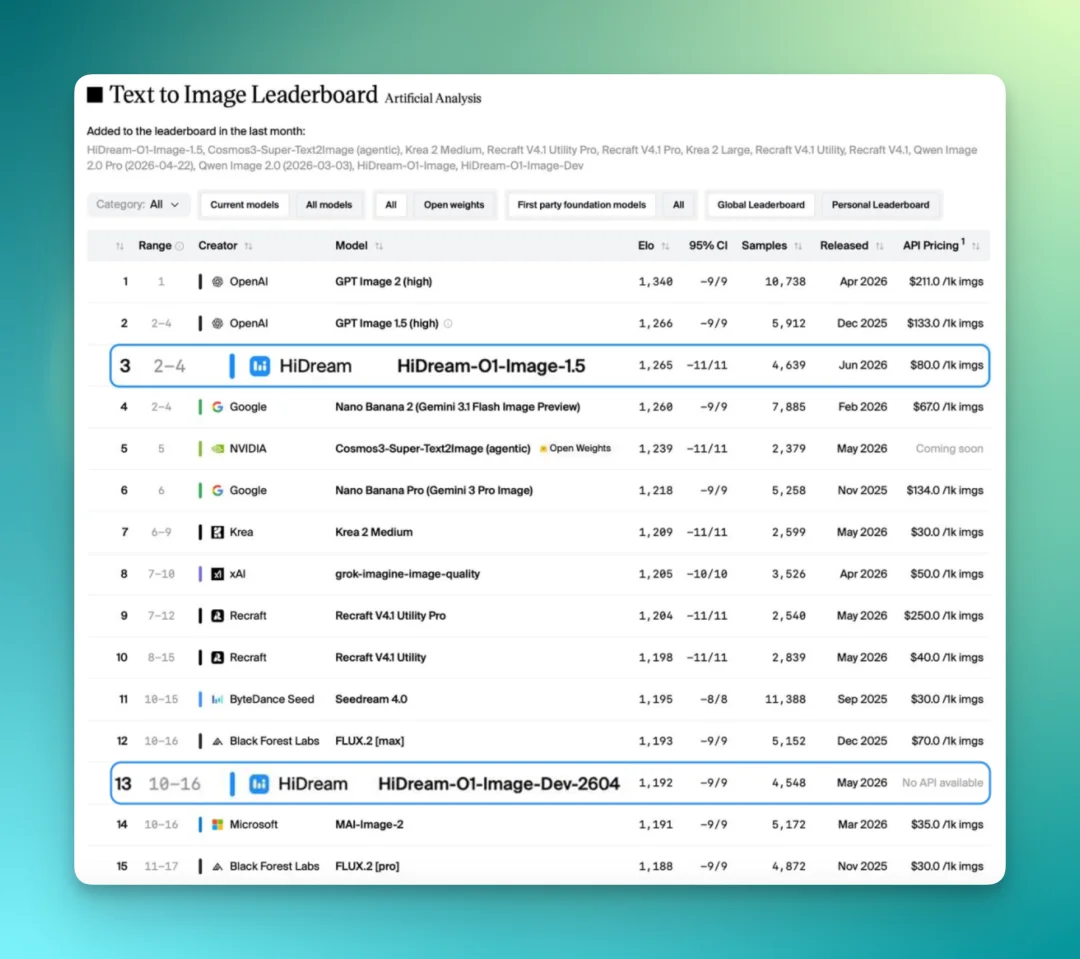Click the Open Weights badge on Cosmos3 row
The width and height of the screenshot is (1080, 959).
pyautogui.click(x=575, y=448)
